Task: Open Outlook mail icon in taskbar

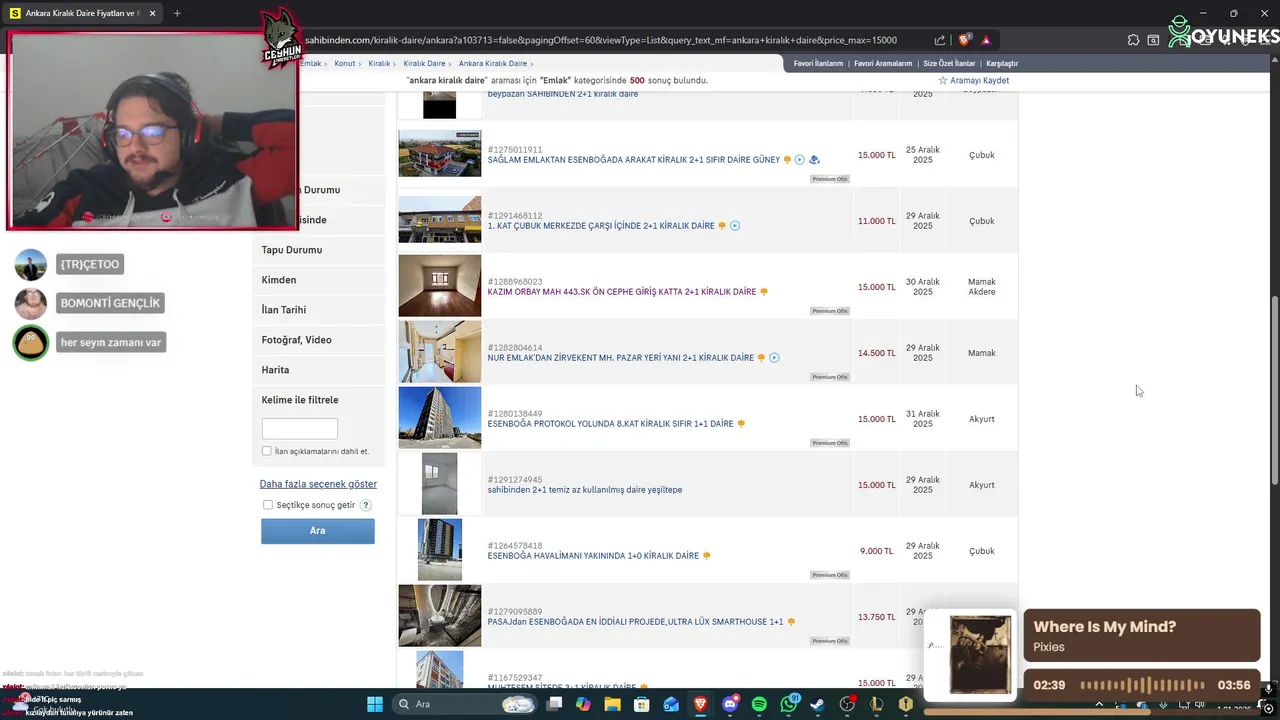Action: tap(671, 704)
